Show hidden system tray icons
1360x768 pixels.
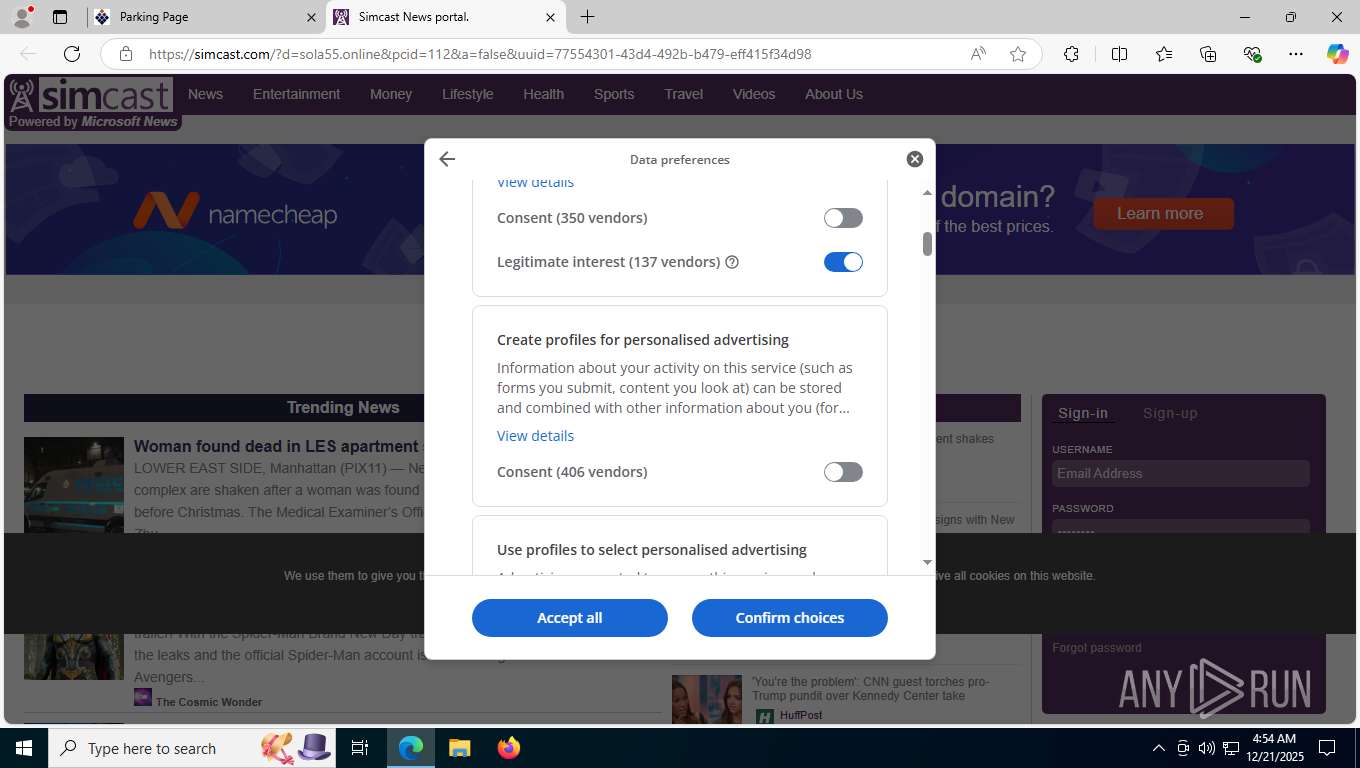1159,748
